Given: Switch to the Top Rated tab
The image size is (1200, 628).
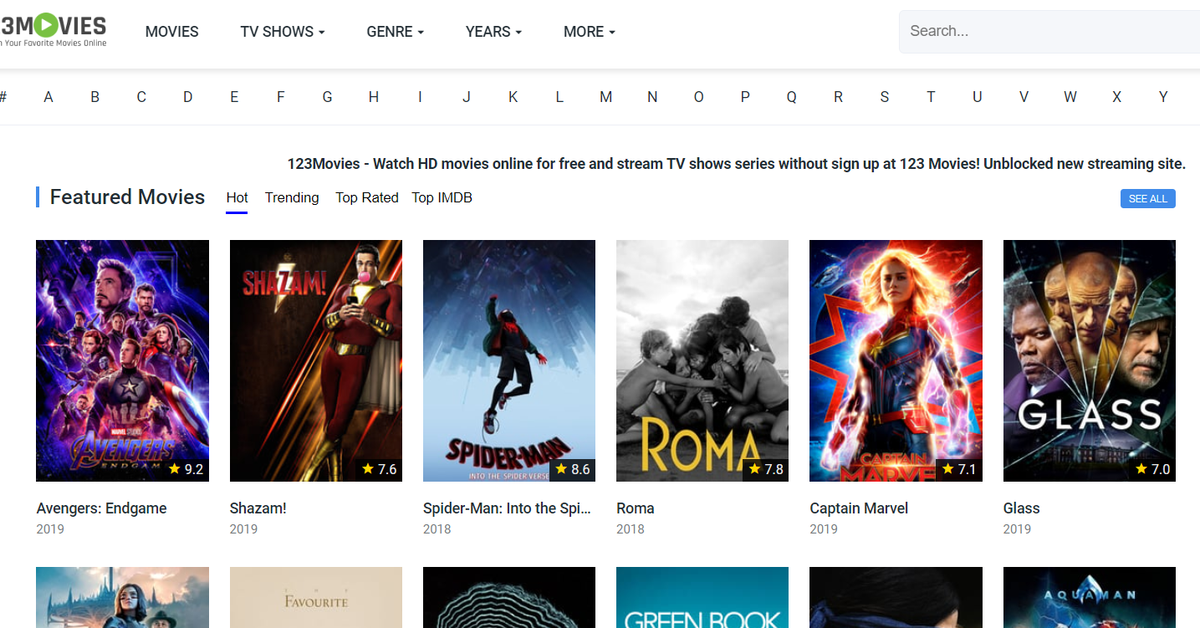Looking at the screenshot, I should (x=367, y=197).
